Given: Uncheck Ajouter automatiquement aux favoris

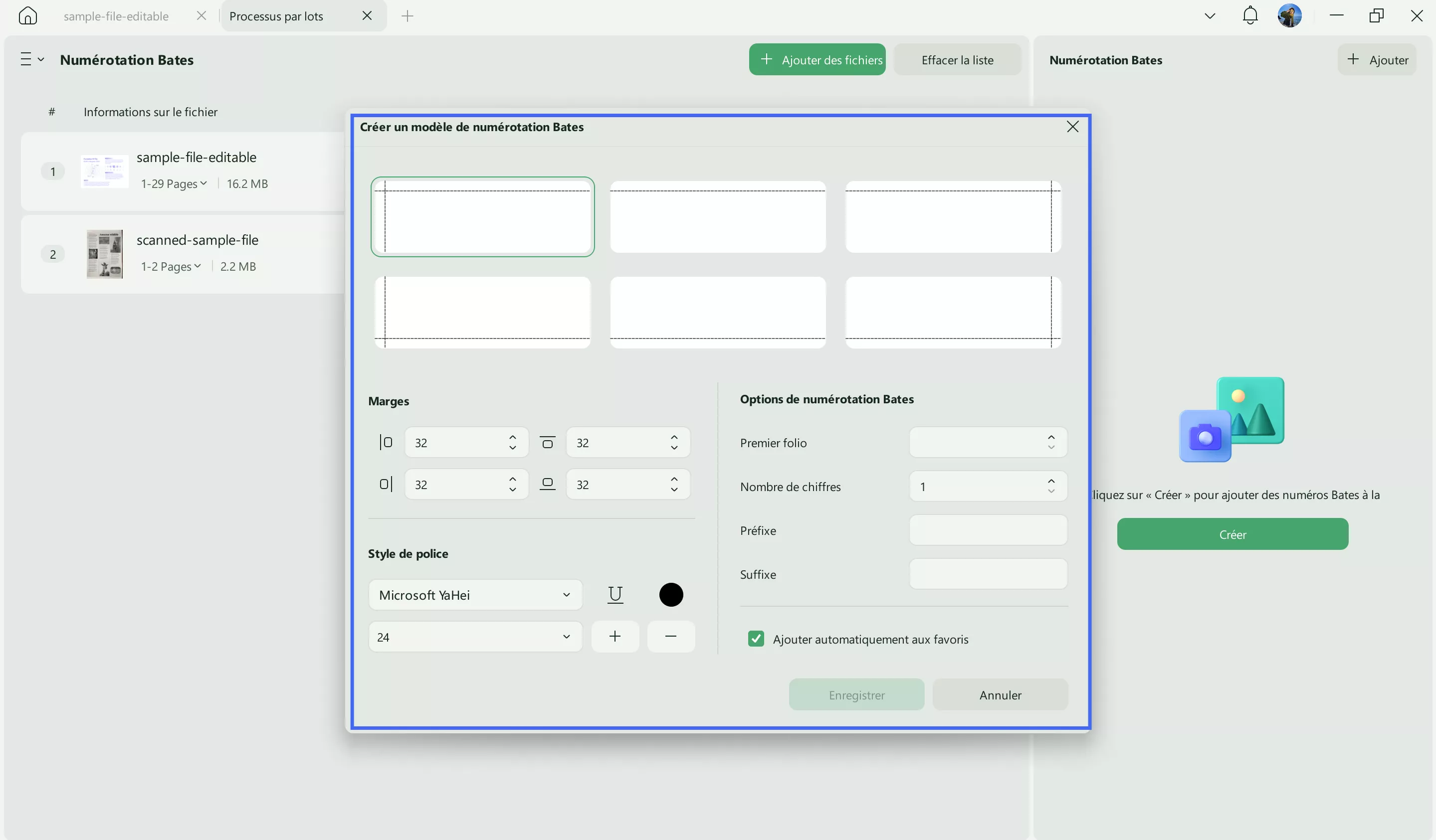Looking at the screenshot, I should (756, 639).
